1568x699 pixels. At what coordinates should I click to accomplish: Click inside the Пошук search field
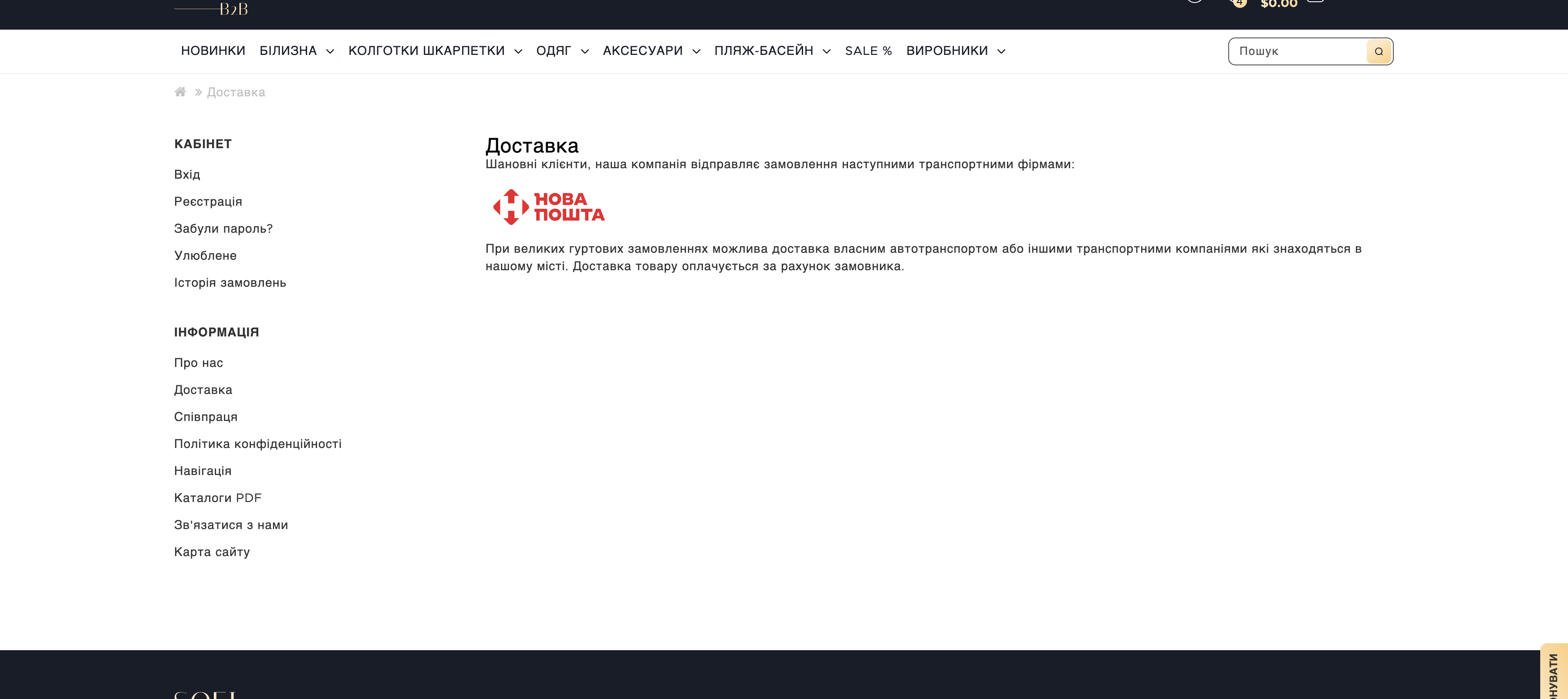pos(1297,51)
